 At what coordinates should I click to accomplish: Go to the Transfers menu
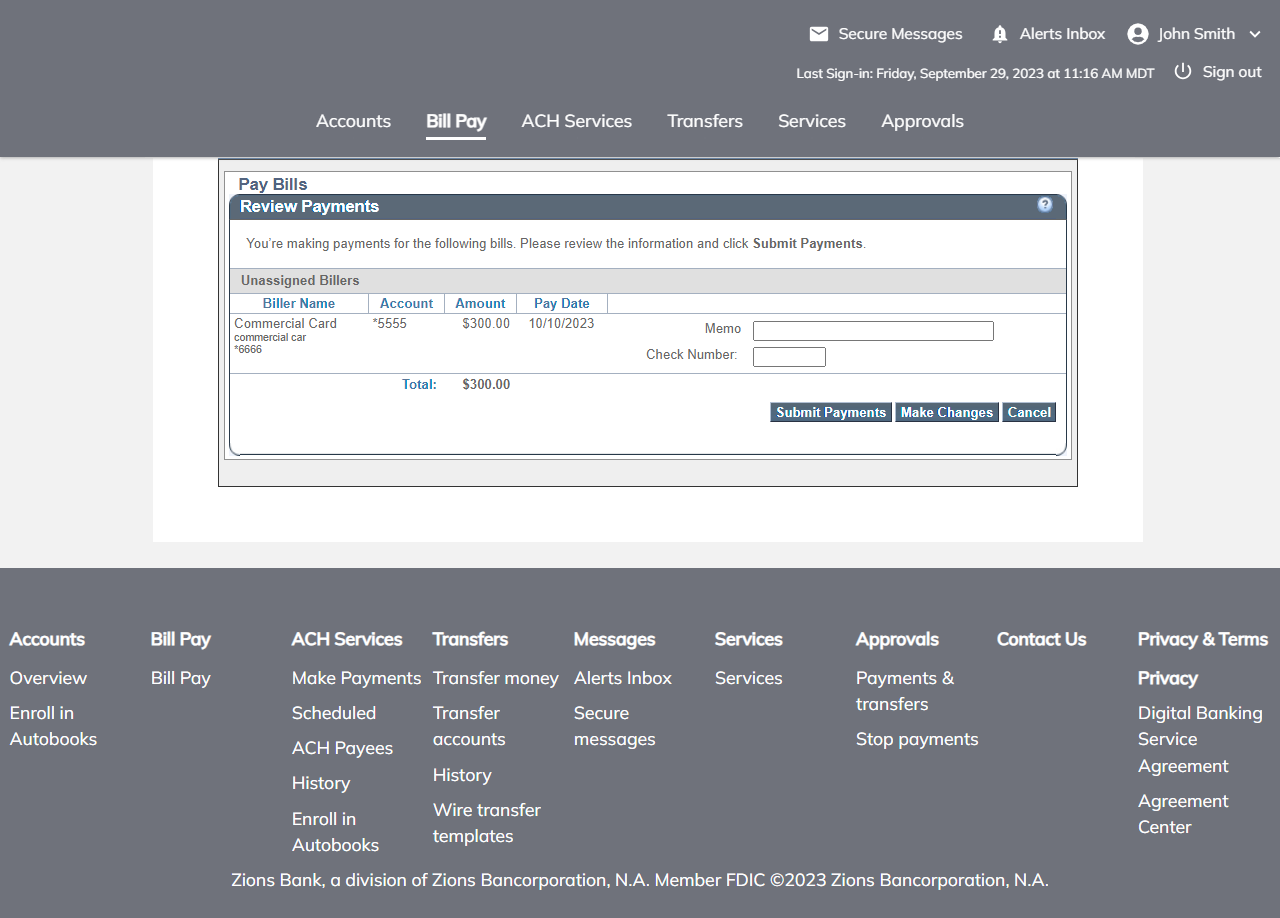705,121
